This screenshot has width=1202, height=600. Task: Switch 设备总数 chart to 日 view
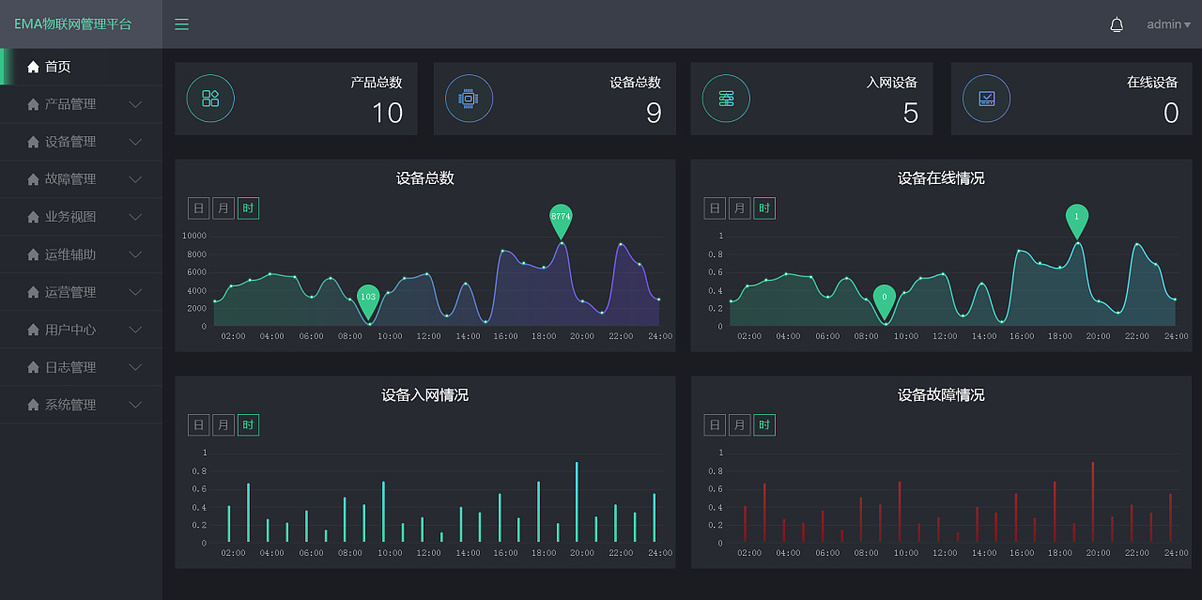[199, 208]
